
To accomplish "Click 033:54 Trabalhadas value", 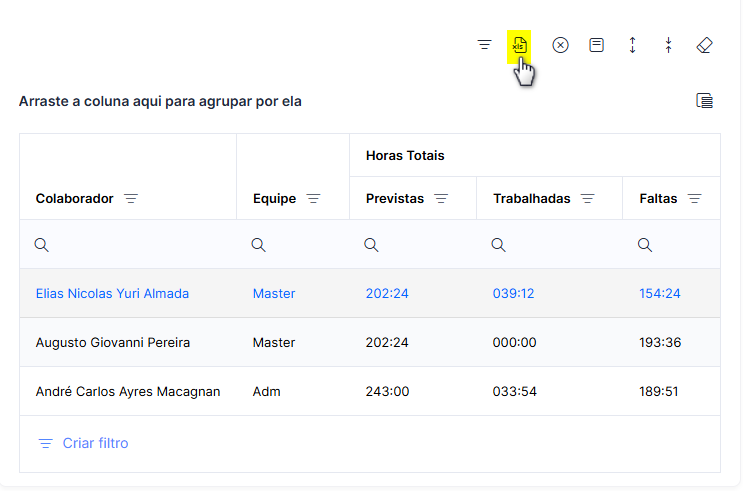I will click(515, 391).
